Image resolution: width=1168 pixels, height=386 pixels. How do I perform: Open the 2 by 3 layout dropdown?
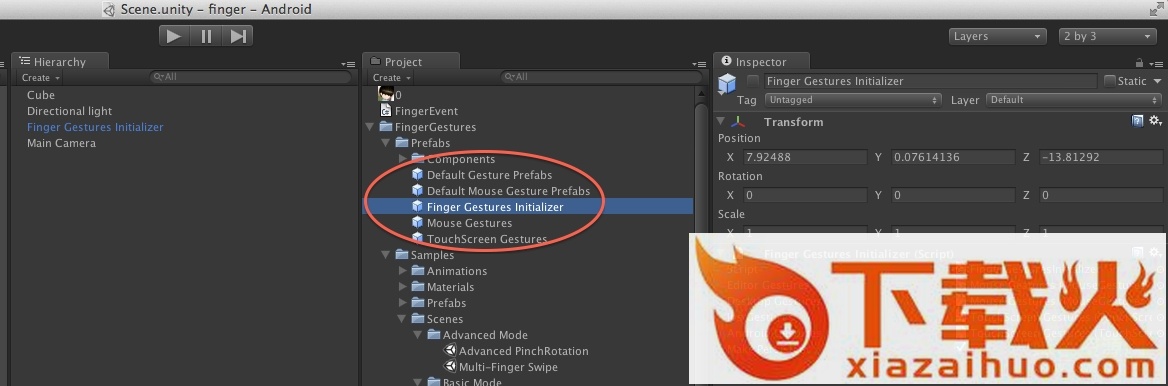click(1108, 36)
